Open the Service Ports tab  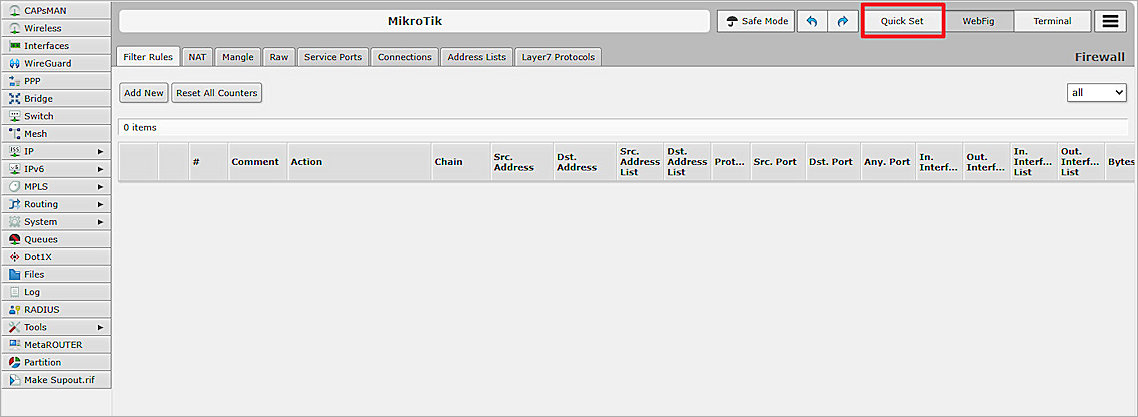click(333, 57)
